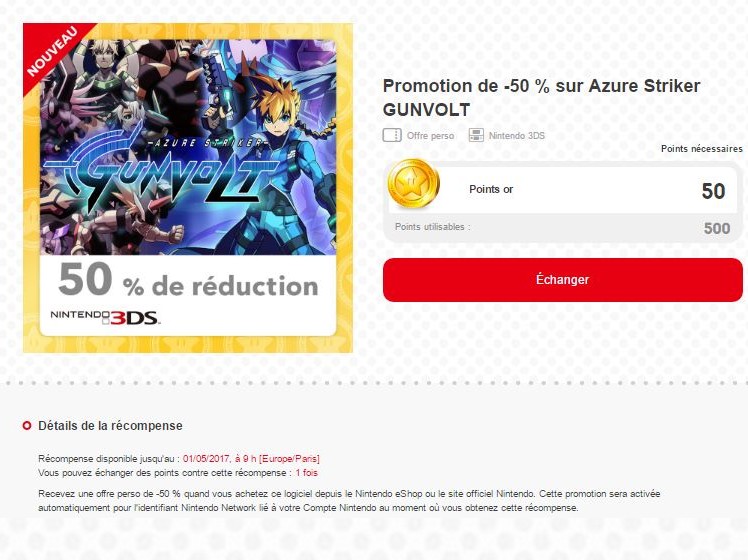
Task: Click the Offre perso label
Action: coord(430,135)
